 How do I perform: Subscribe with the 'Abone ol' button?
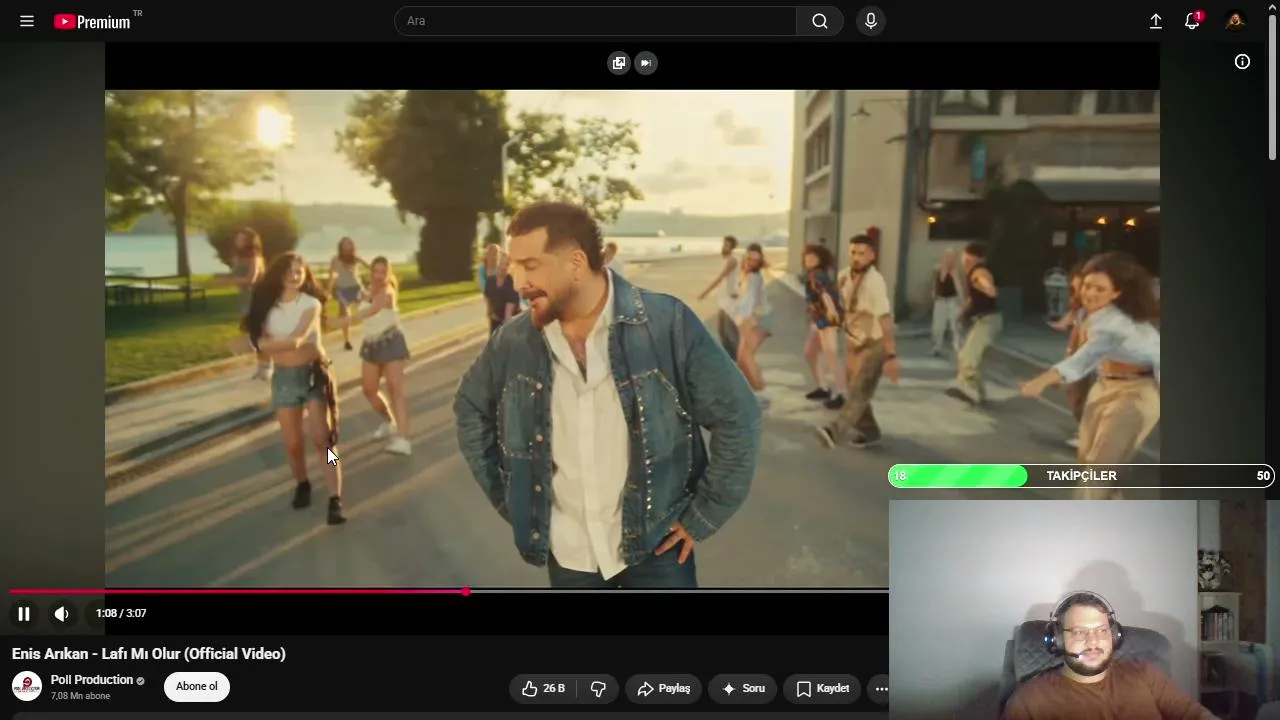tap(197, 687)
